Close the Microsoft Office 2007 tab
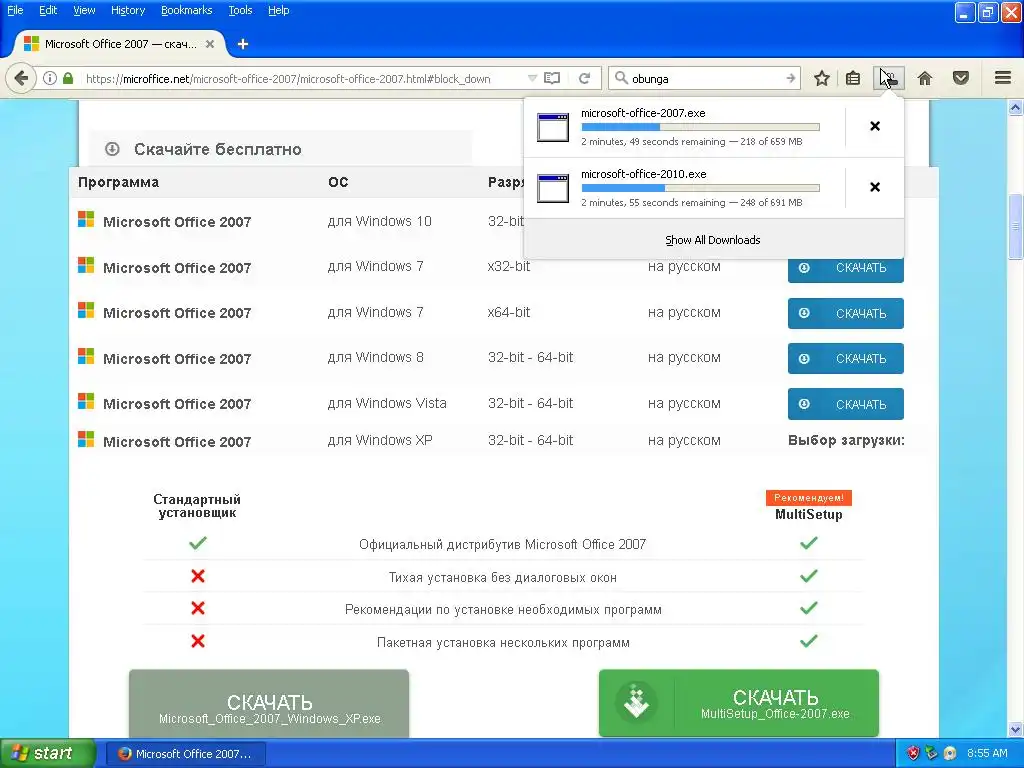 [x=210, y=44]
